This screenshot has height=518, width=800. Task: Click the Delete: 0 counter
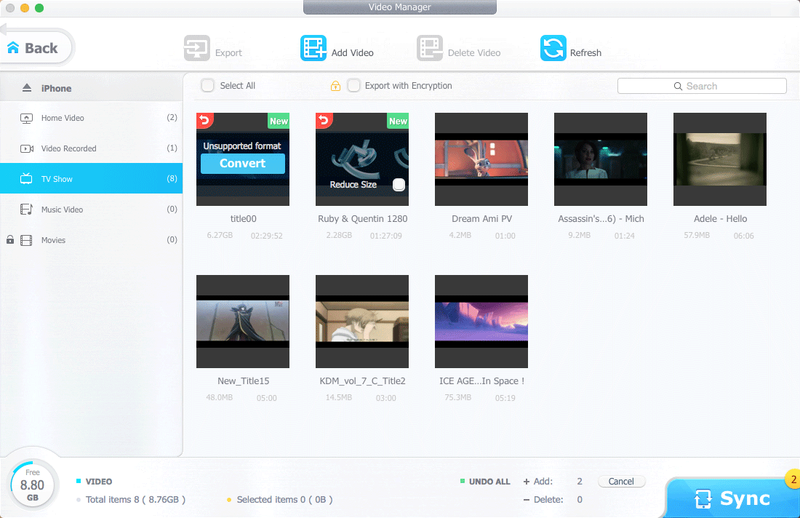tap(553, 500)
